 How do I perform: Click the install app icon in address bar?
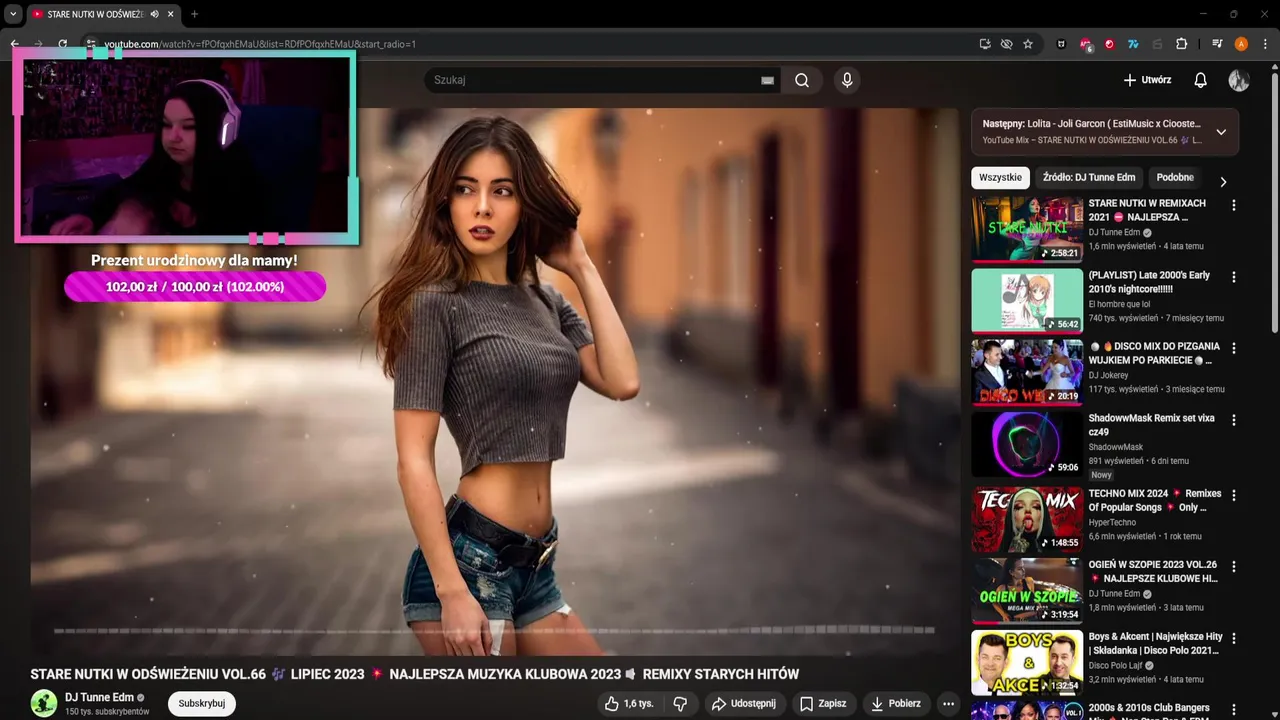click(x=985, y=44)
